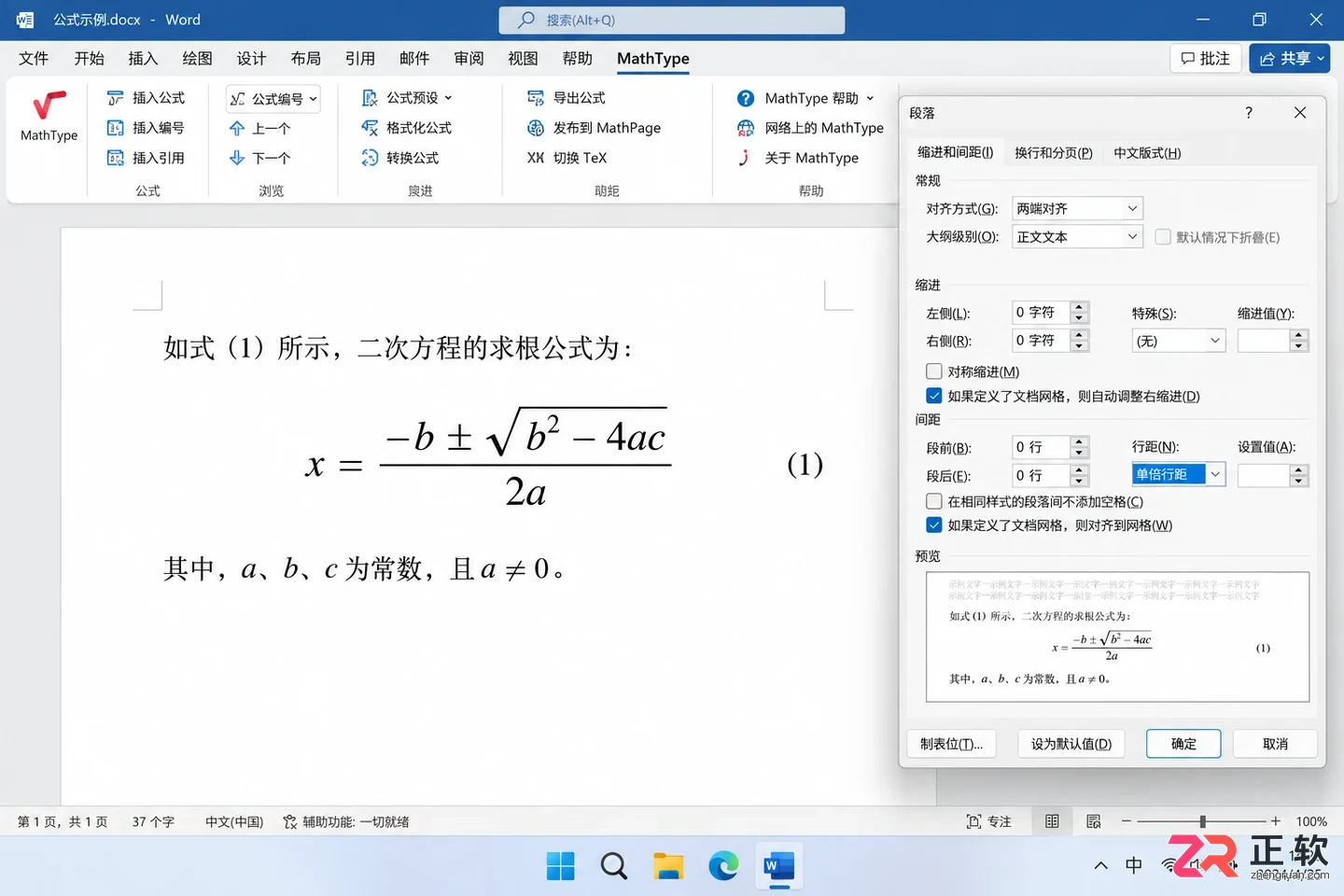The width and height of the screenshot is (1344, 896).
Task: Click the Word search box
Action: [x=672, y=20]
